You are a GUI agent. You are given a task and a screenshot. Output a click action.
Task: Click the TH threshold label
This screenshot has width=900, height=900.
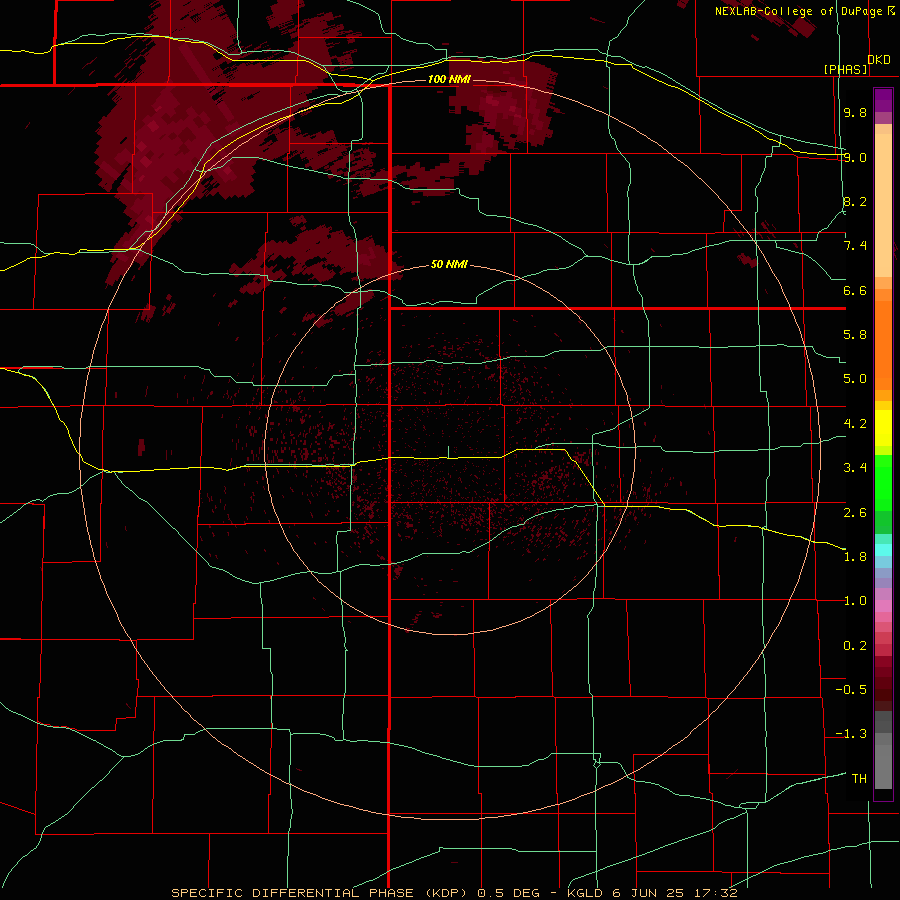(x=859, y=778)
